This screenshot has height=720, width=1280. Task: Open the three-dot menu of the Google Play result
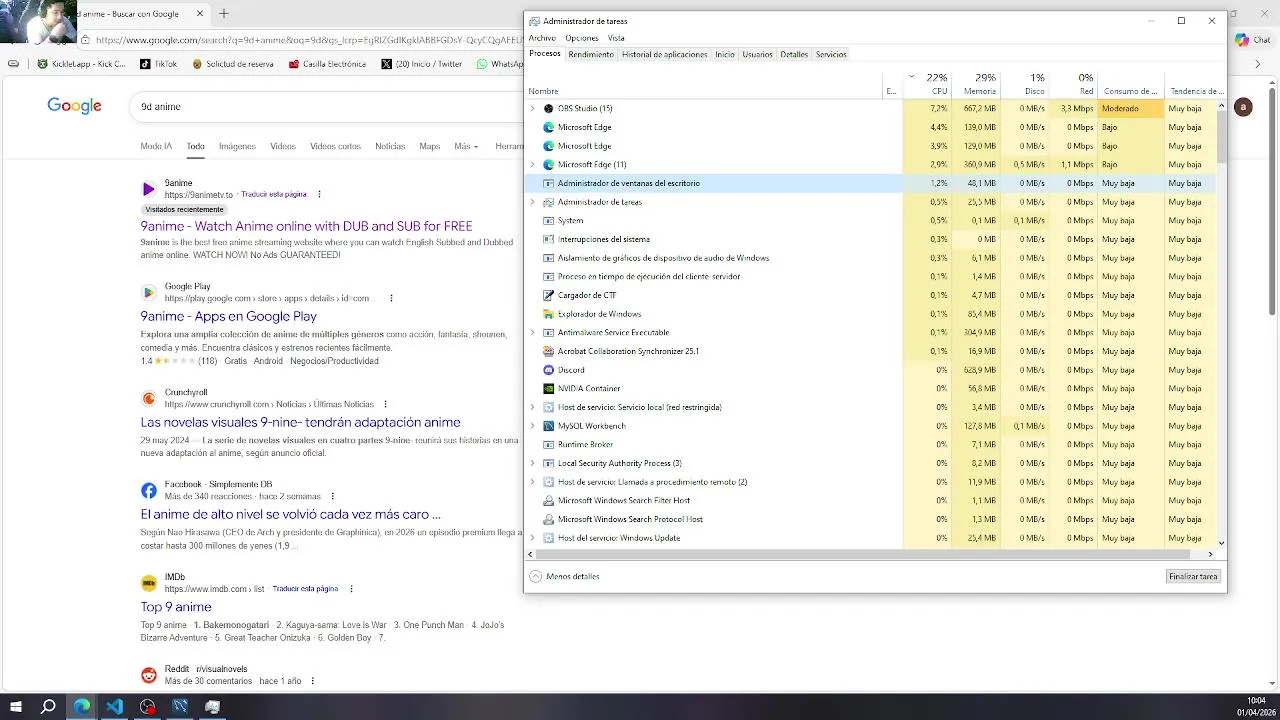tap(391, 298)
